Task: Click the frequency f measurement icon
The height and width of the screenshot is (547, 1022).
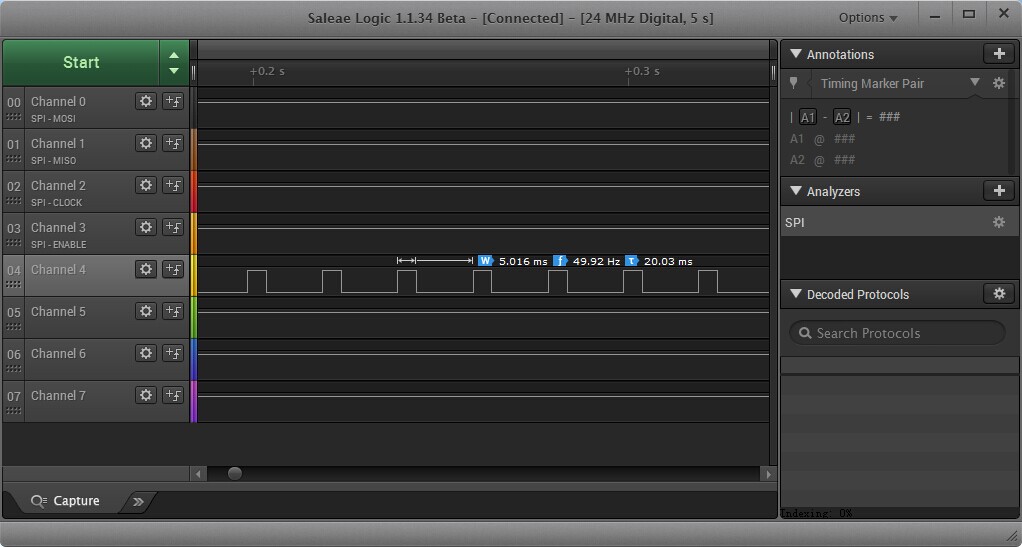Action: click(560, 261)
